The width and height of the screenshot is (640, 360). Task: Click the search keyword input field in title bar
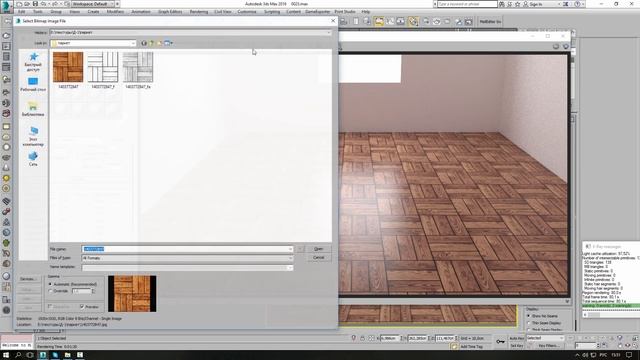point(467,4)
